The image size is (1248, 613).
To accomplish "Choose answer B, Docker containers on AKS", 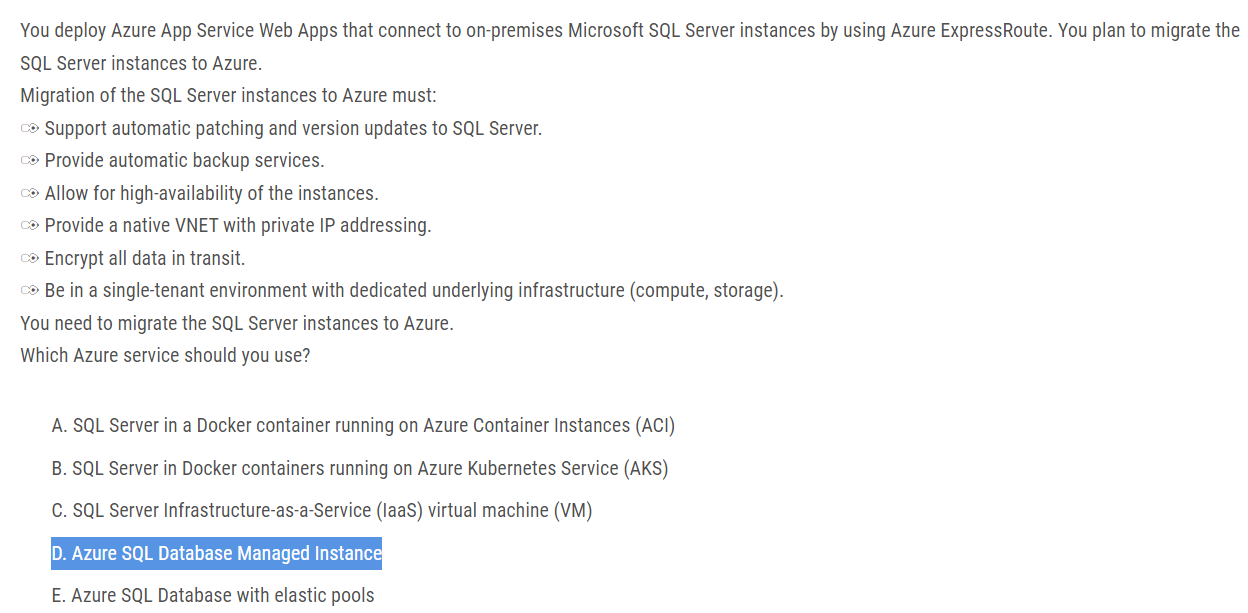I will point(360,468).
